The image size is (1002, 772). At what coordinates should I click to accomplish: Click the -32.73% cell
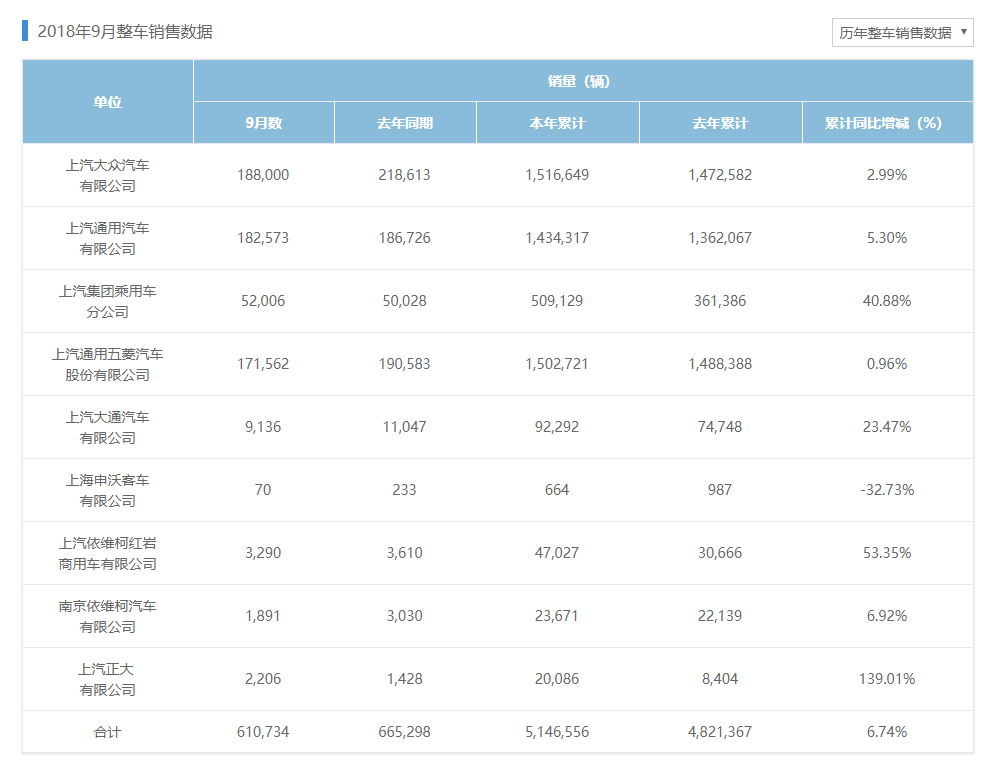pyautogui.click(x=887, y=490)
